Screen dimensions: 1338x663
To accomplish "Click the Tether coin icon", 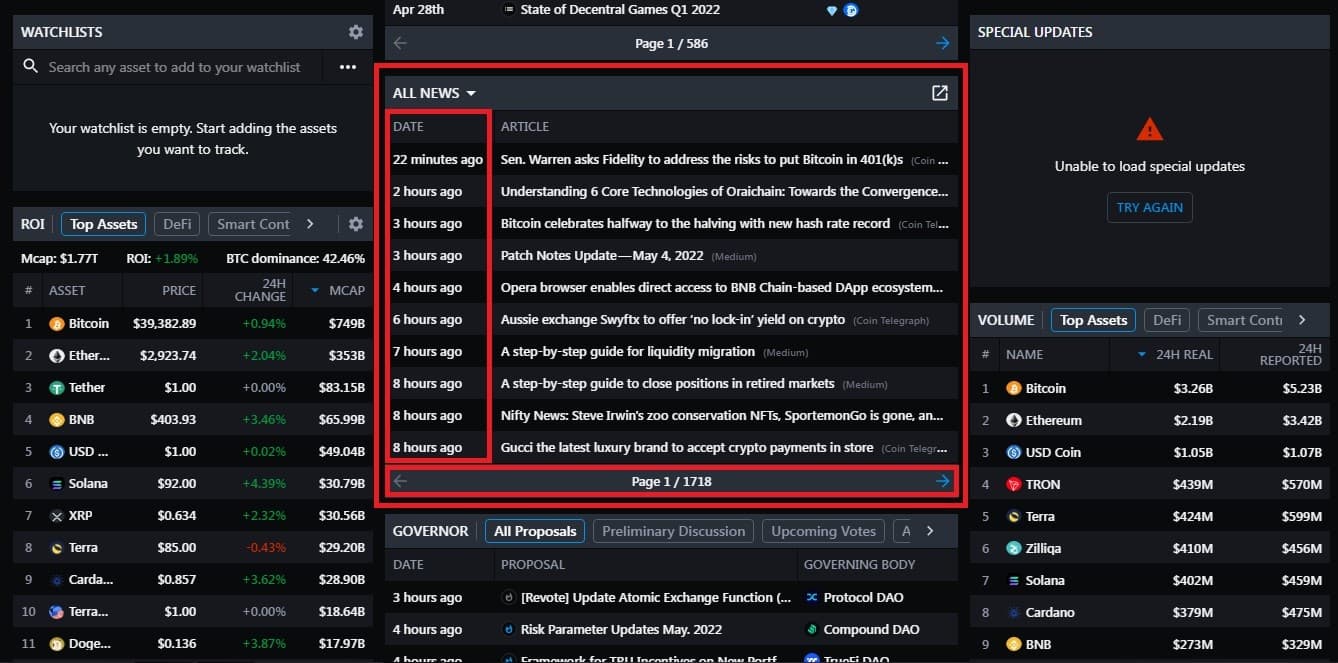I will click(x=57, y=388).
